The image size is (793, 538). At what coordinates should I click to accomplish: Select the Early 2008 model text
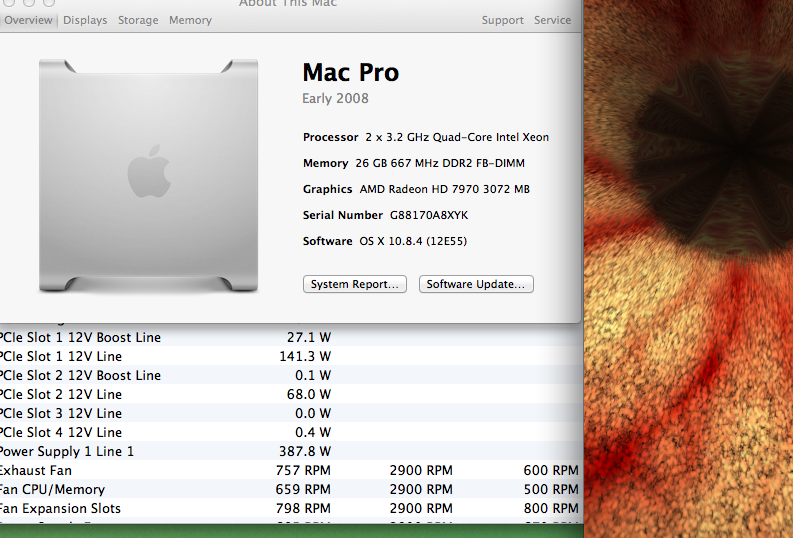coord(335,98)
